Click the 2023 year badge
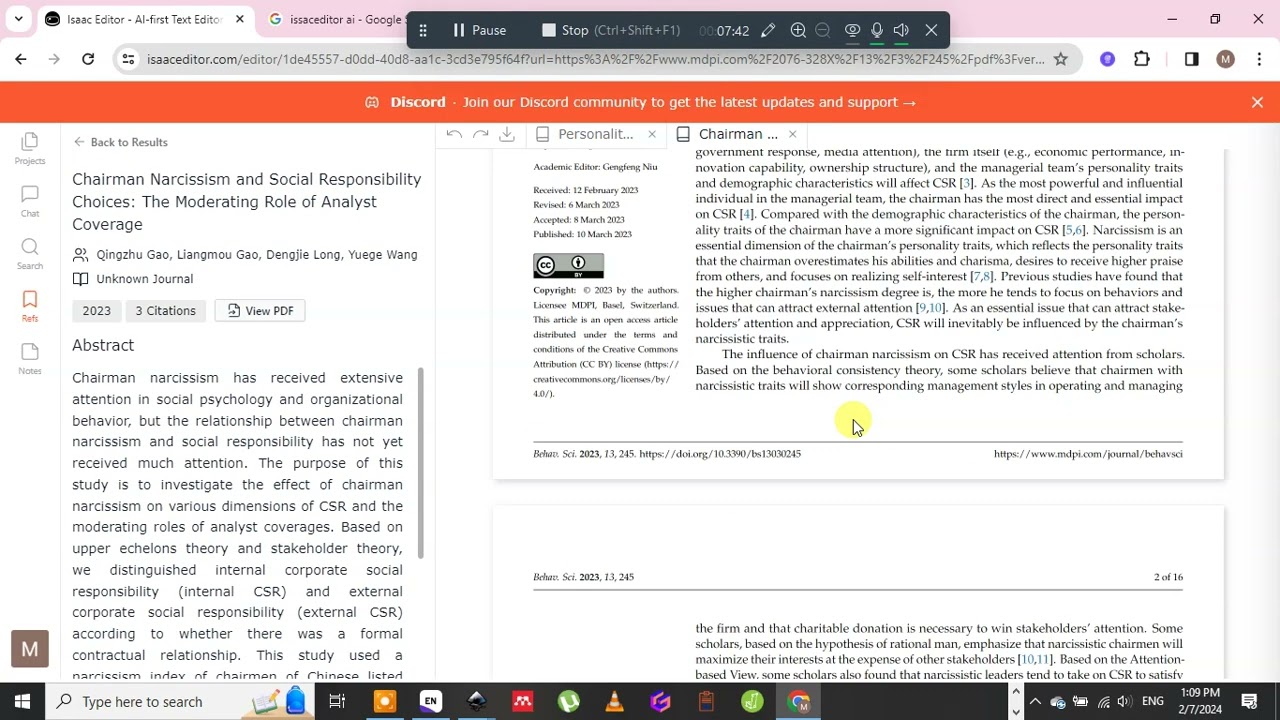Viewport: 1280px width, 720px height. pyautogui.click(x=96, y=311)
